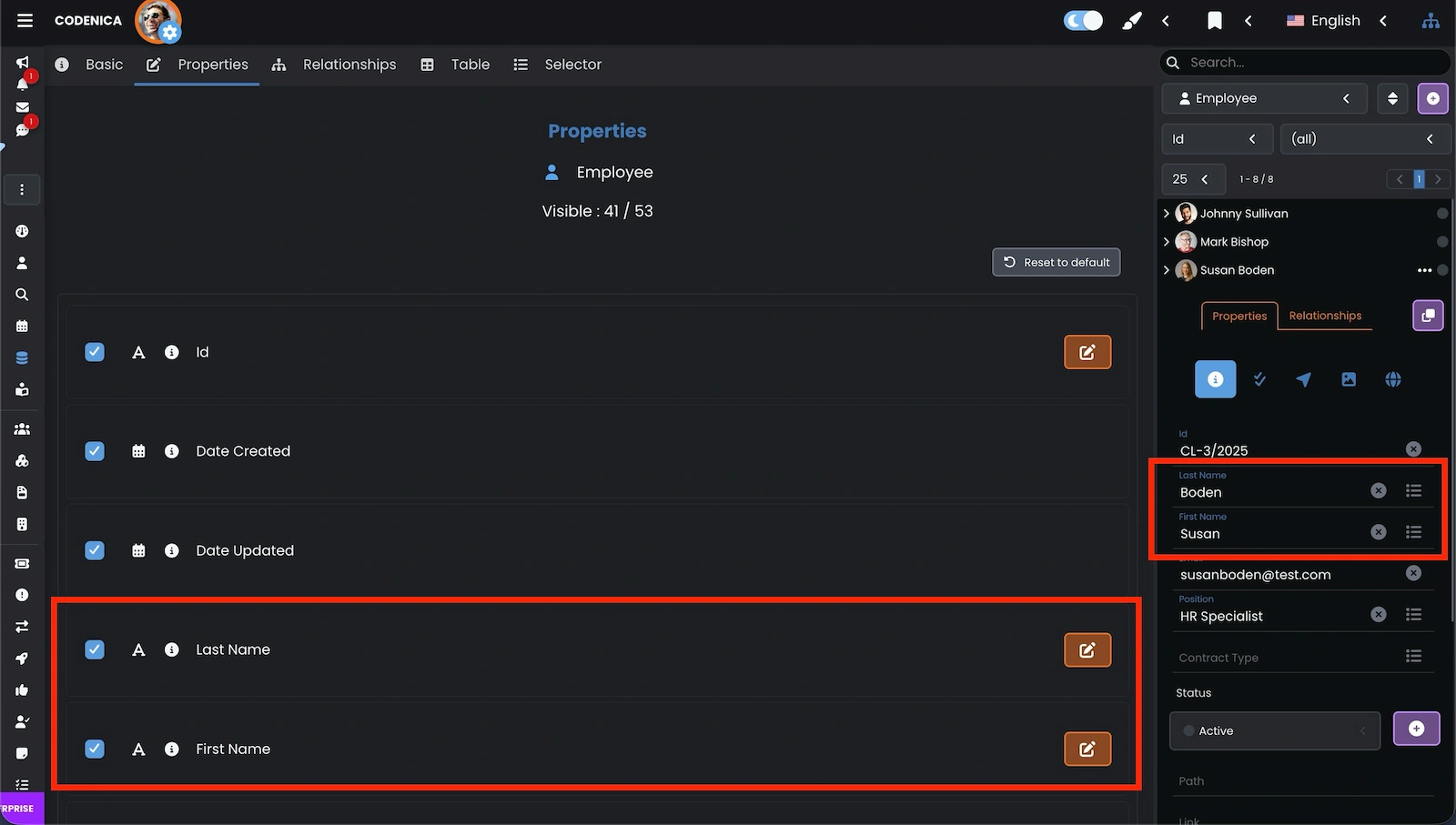Open the image/media section icon for Susan Boden
This screenshot has height=825, width=1456.
[x=1349, y=379]
